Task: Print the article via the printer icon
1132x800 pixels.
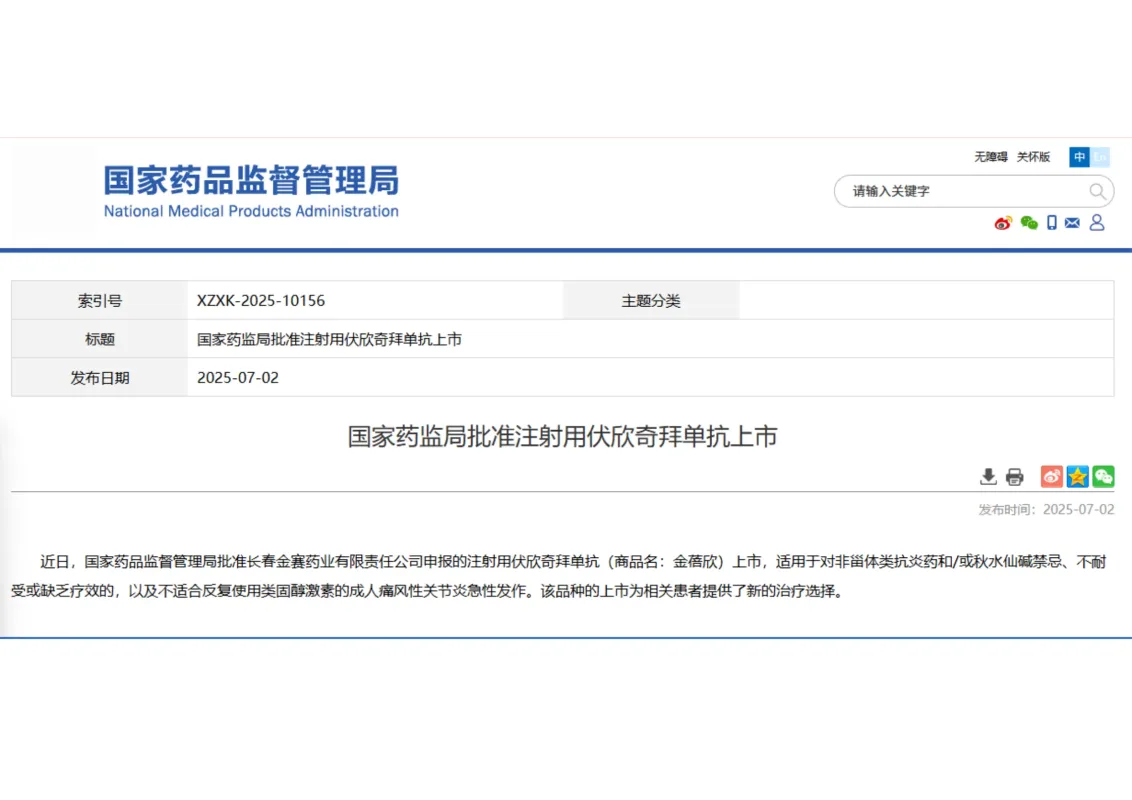Action: point(1015,477)
